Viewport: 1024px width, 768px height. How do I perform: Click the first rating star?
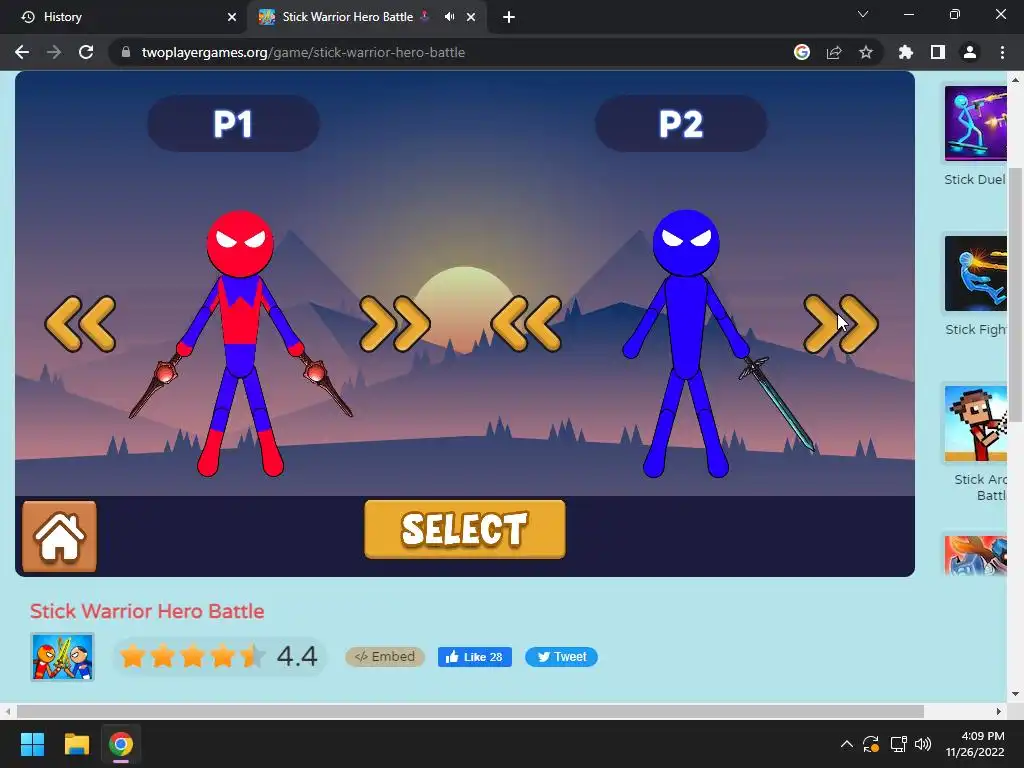[133, 656]
